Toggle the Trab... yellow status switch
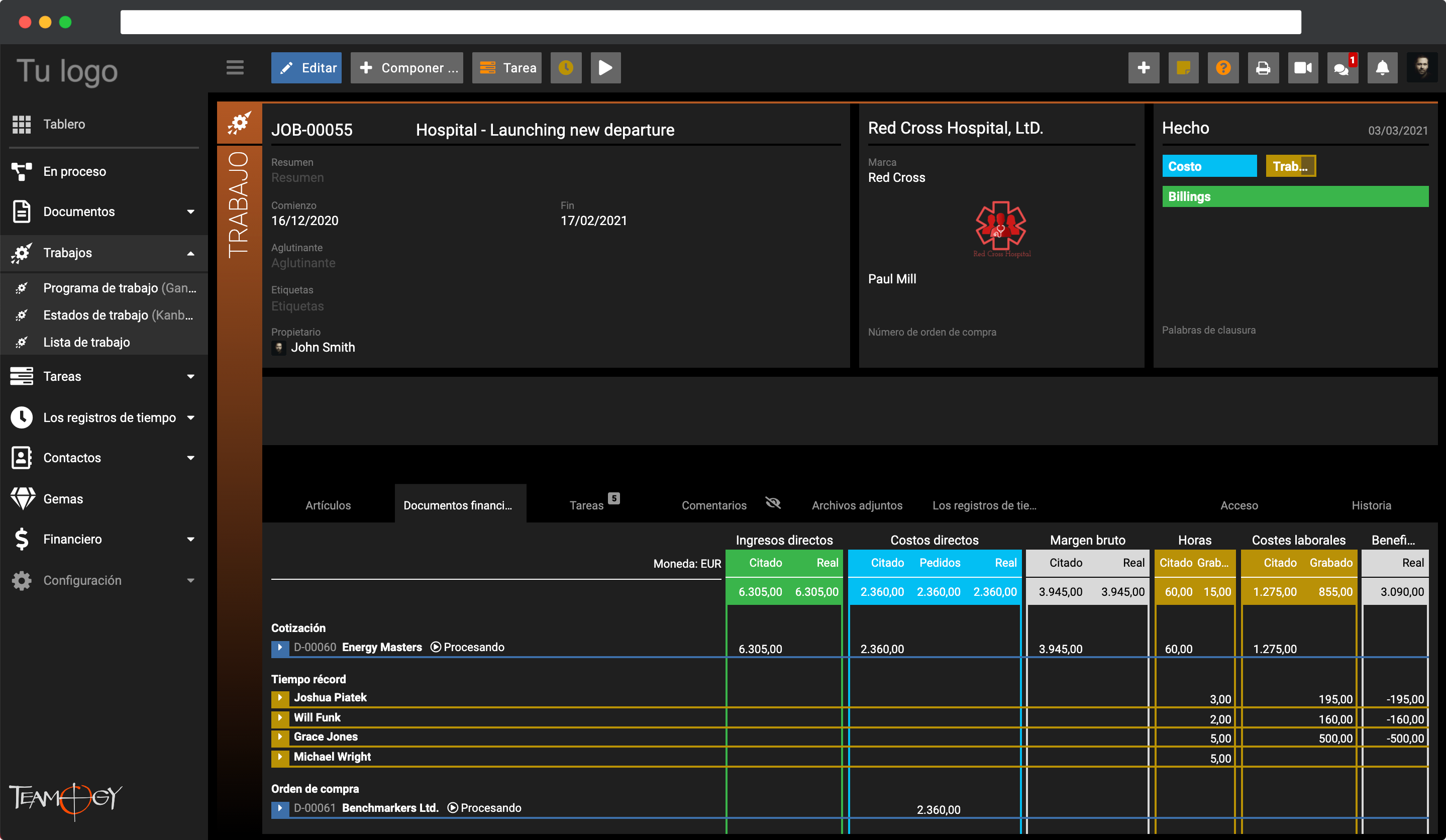The width and height of the screenshot is (1446, 840). [1290, 166]
